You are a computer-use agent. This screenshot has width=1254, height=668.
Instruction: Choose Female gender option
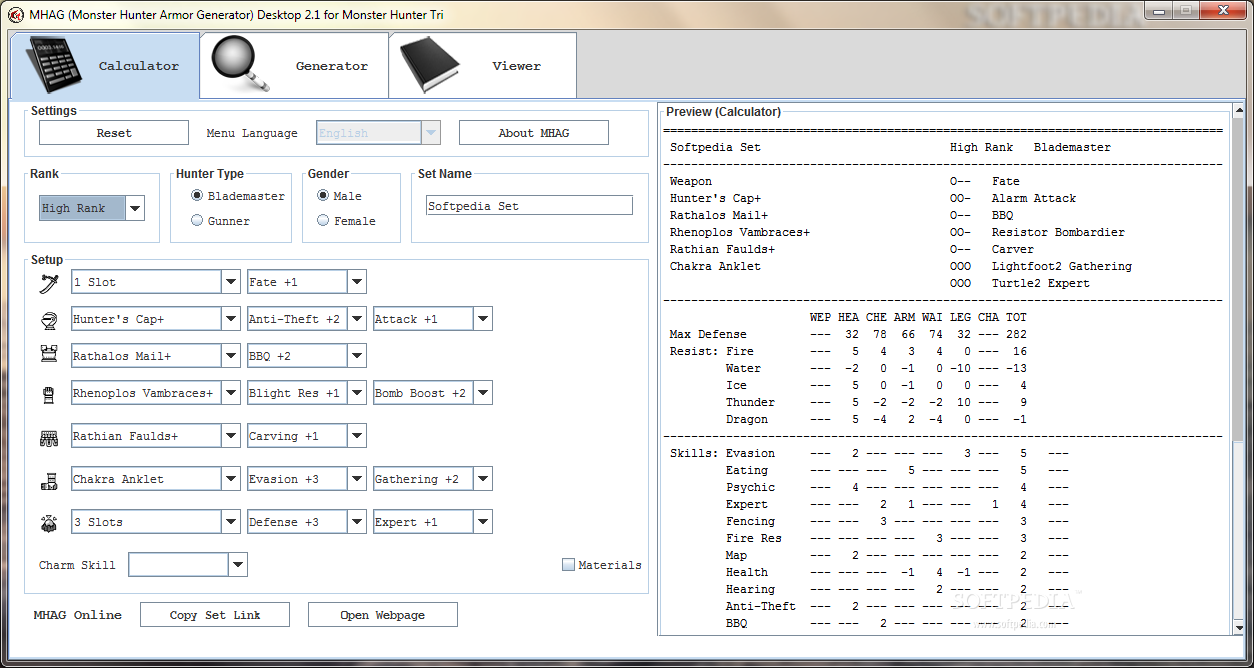coord(323,221)
